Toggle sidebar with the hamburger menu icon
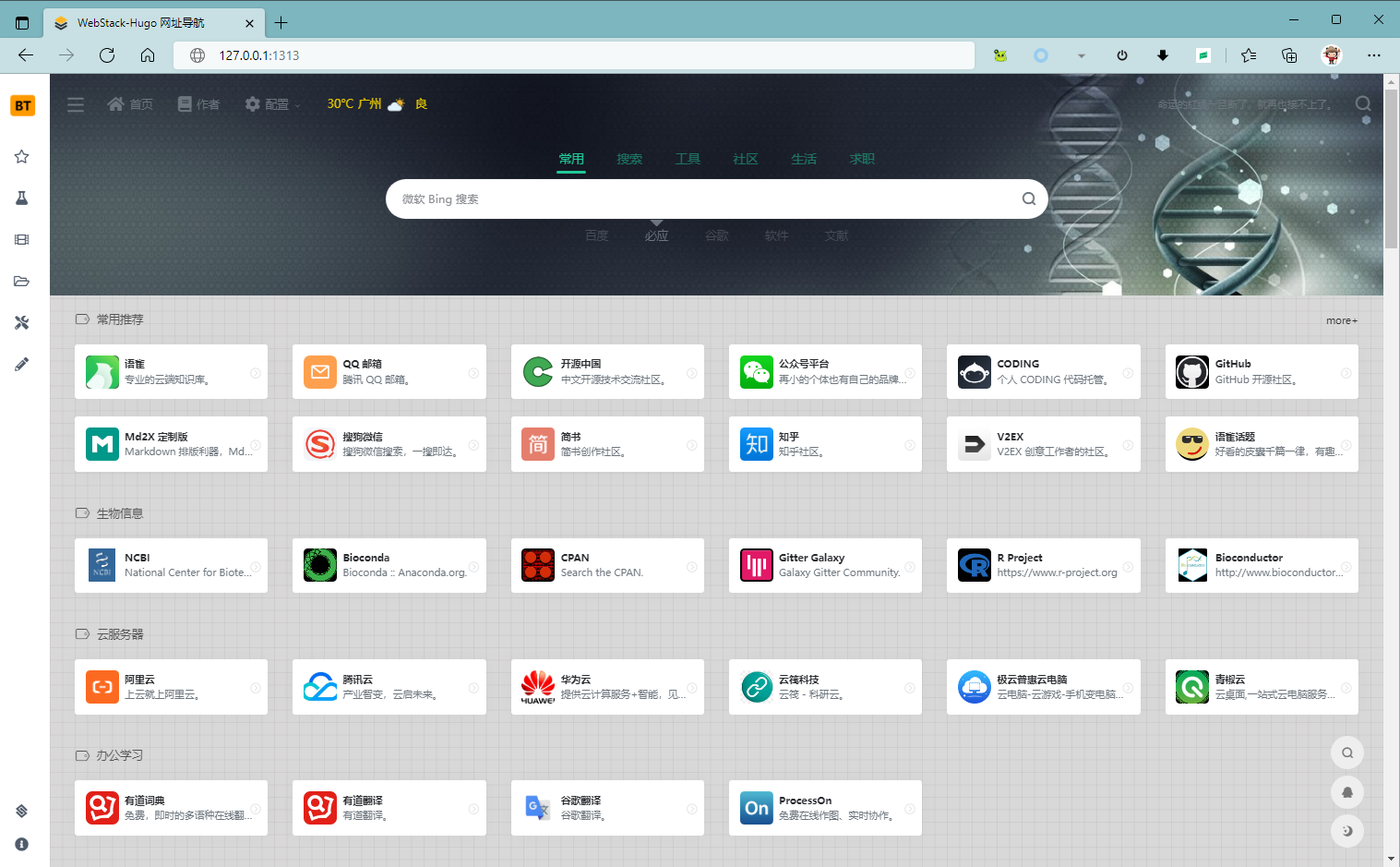Screen dimensions: 1400x867 coord(76,104)
